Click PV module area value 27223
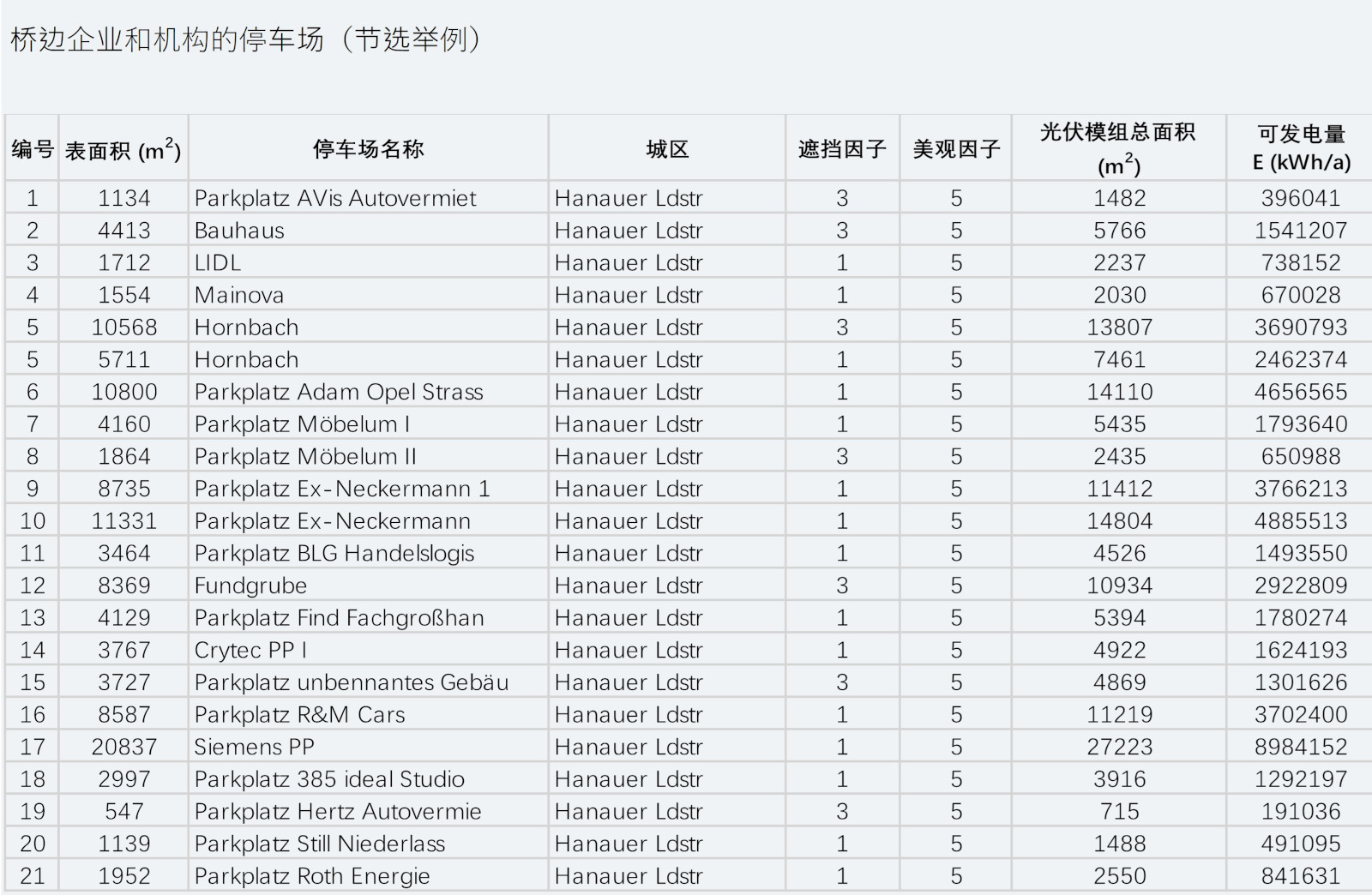1372x895 pixels. [1120, 747]
